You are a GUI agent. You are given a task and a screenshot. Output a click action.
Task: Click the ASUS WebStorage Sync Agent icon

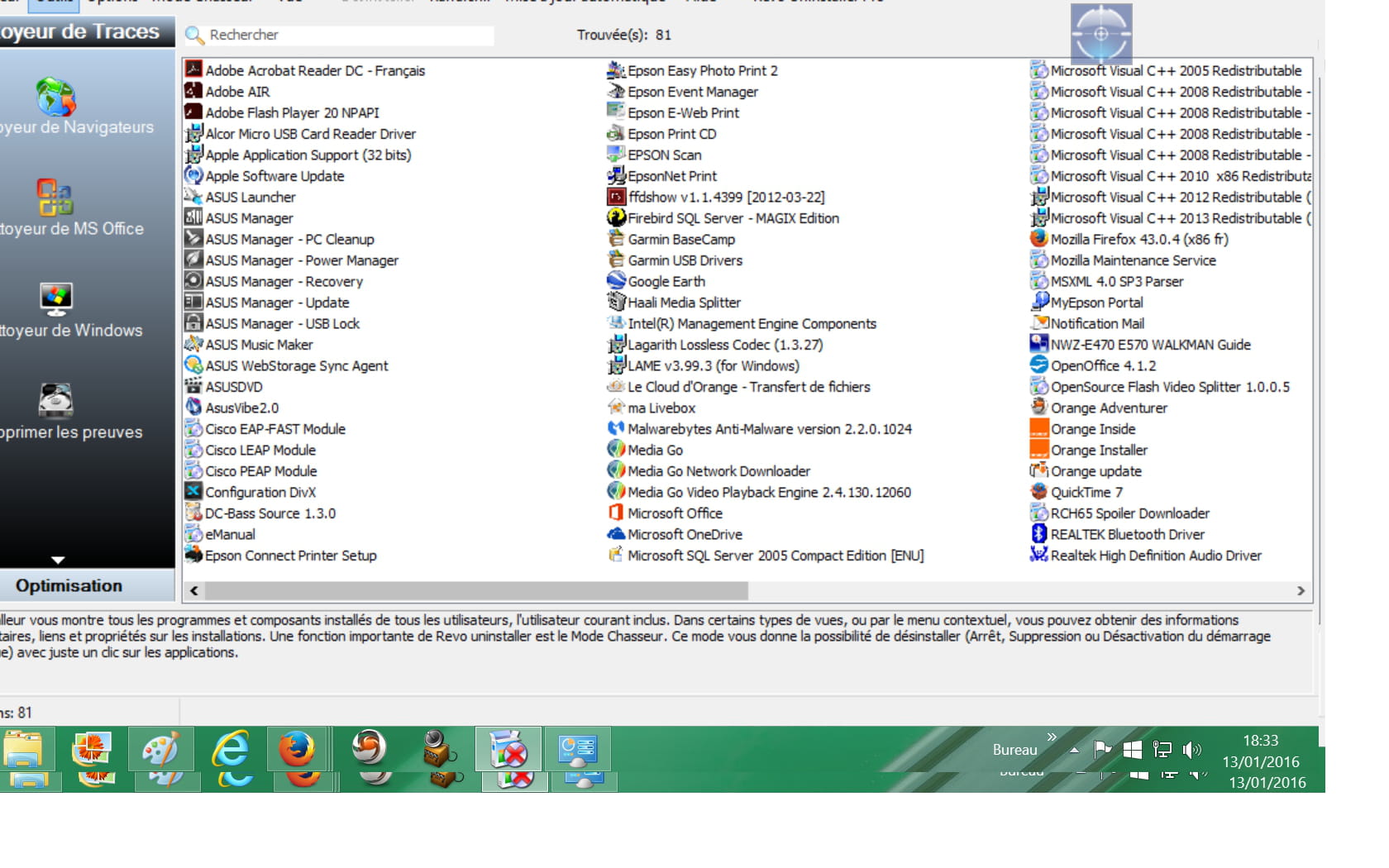(193, 365)
